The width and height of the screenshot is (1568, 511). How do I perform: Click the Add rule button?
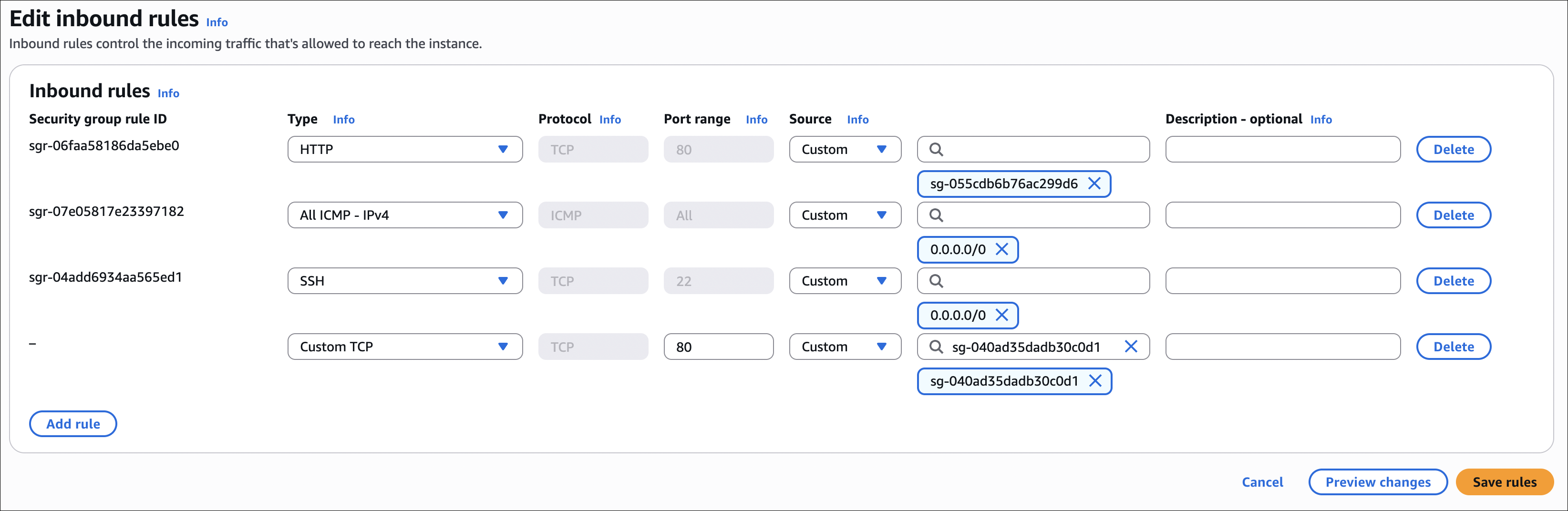73,424
